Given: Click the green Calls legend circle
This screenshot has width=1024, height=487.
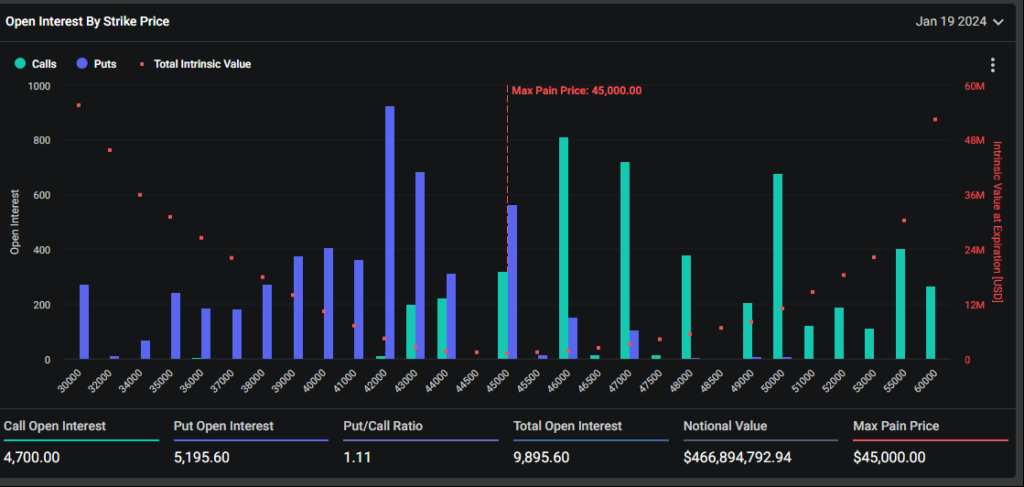Looking at the screenshot, I should [20, 64].
